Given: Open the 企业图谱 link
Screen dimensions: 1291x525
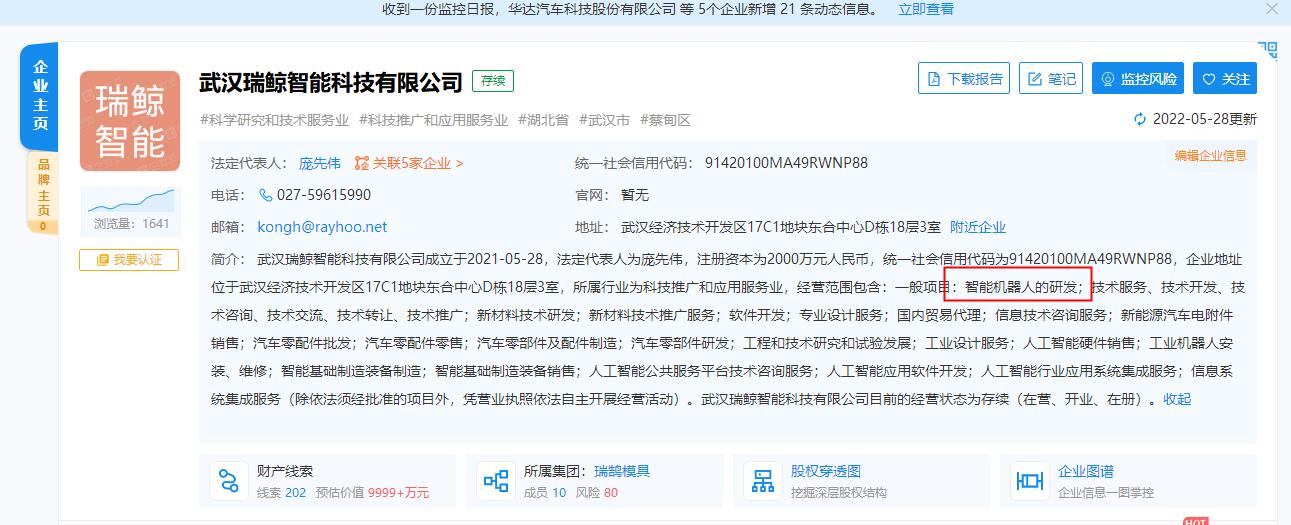Looking at the screenshot, I should click(x=1086, y=471).
